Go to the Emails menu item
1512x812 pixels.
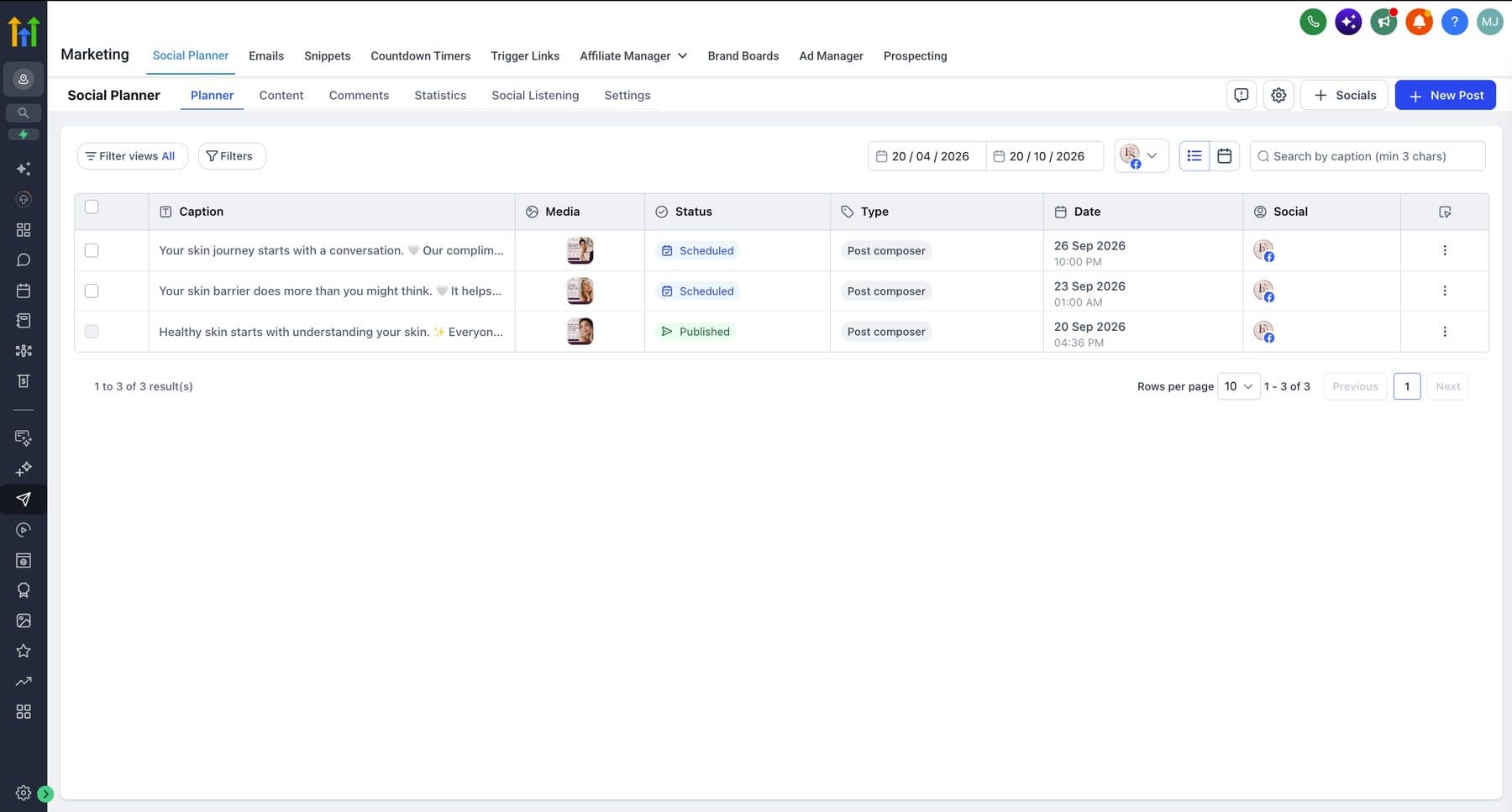point(266,55)
